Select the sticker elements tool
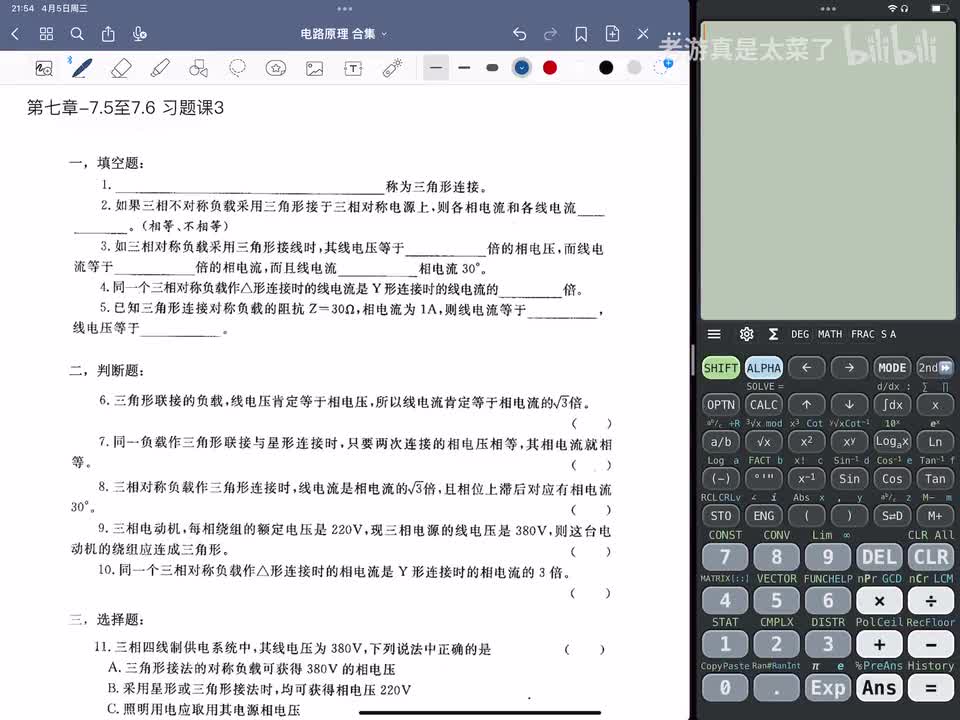Screen dimensions: 960x720 pos(276,68)
